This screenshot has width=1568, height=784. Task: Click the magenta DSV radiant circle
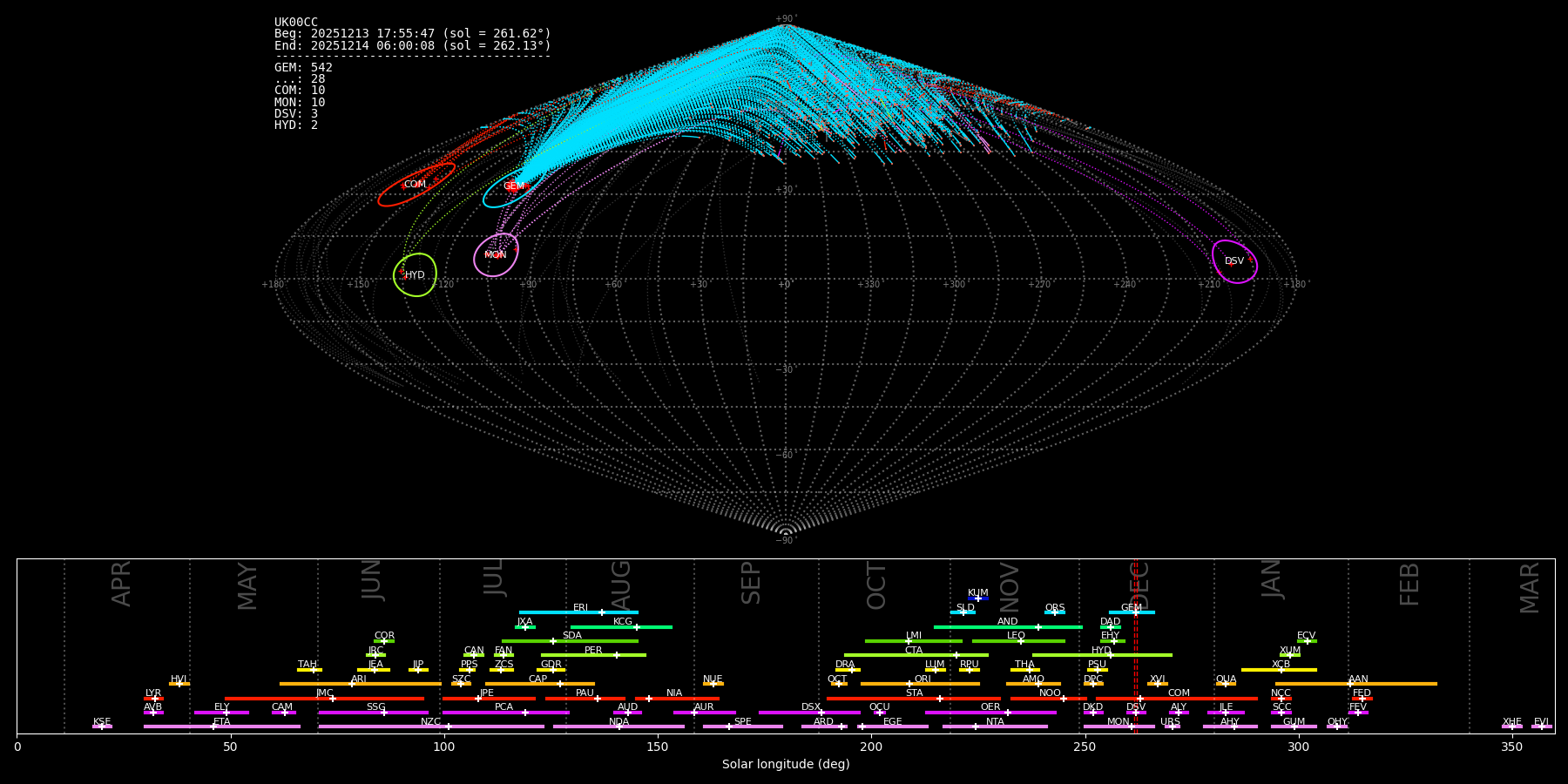[x=1234, y=261]
